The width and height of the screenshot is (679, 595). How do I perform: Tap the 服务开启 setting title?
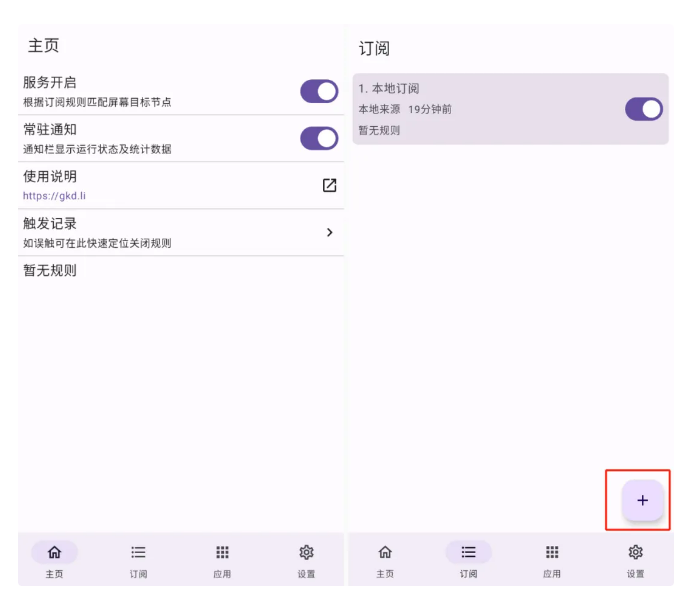[50, 82]
